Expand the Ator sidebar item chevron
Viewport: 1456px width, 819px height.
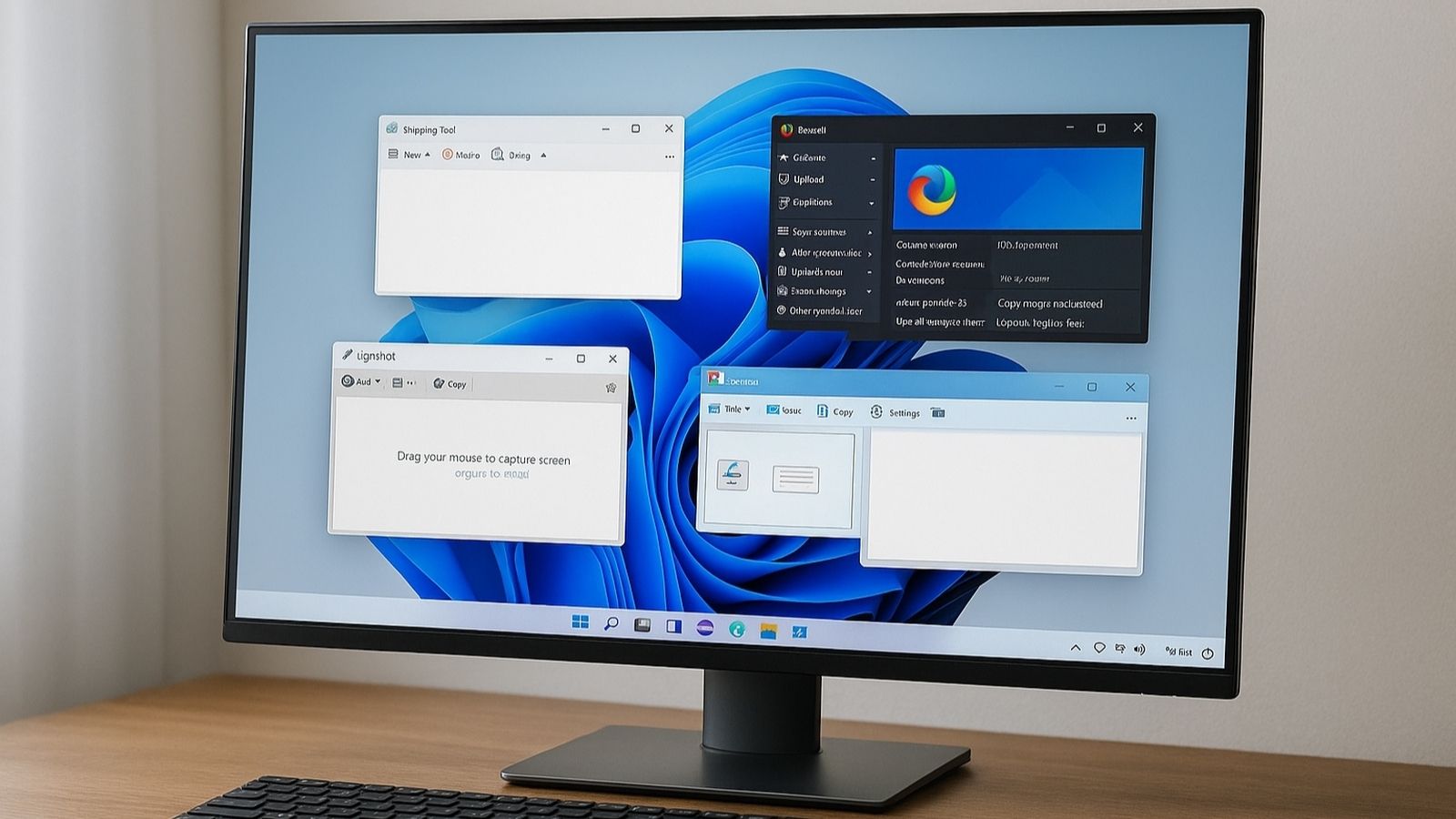[870, 254]
